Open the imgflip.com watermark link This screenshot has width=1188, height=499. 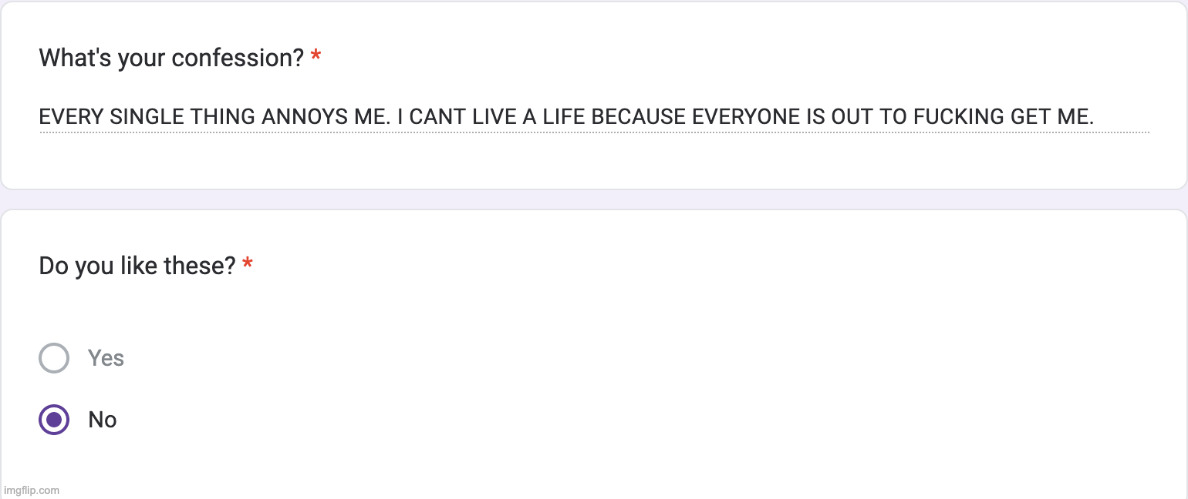click(x=31, y=490)
